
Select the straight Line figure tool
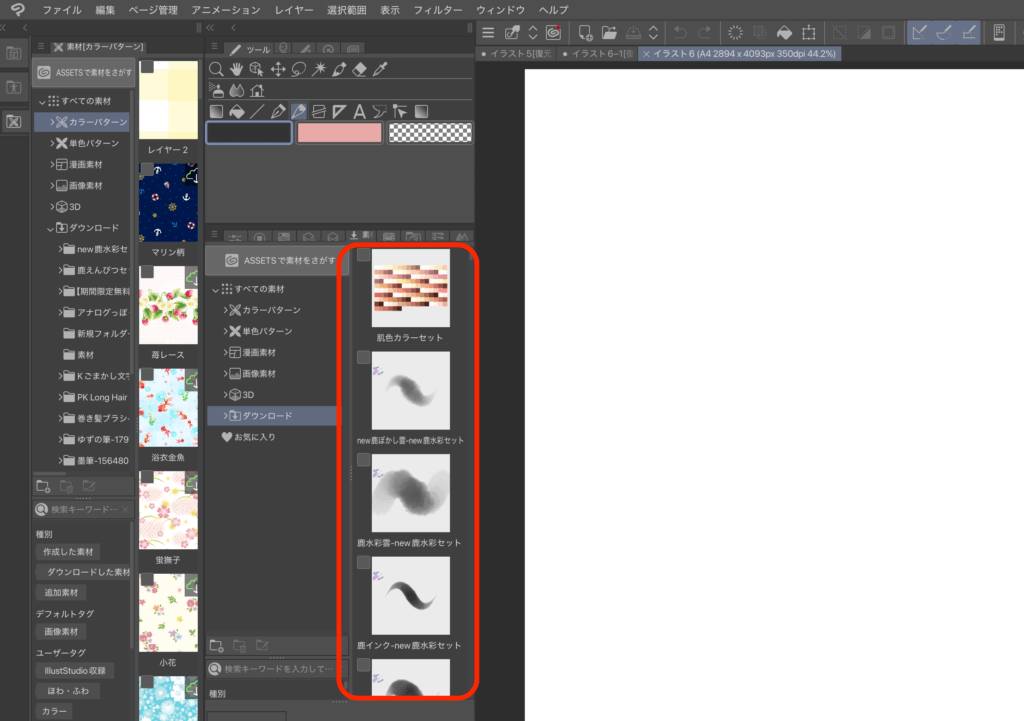(x=257, y=112)
